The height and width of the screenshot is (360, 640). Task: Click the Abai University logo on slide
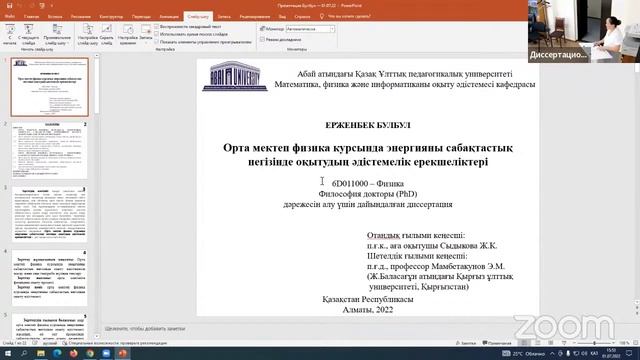(x=235, y=76)
